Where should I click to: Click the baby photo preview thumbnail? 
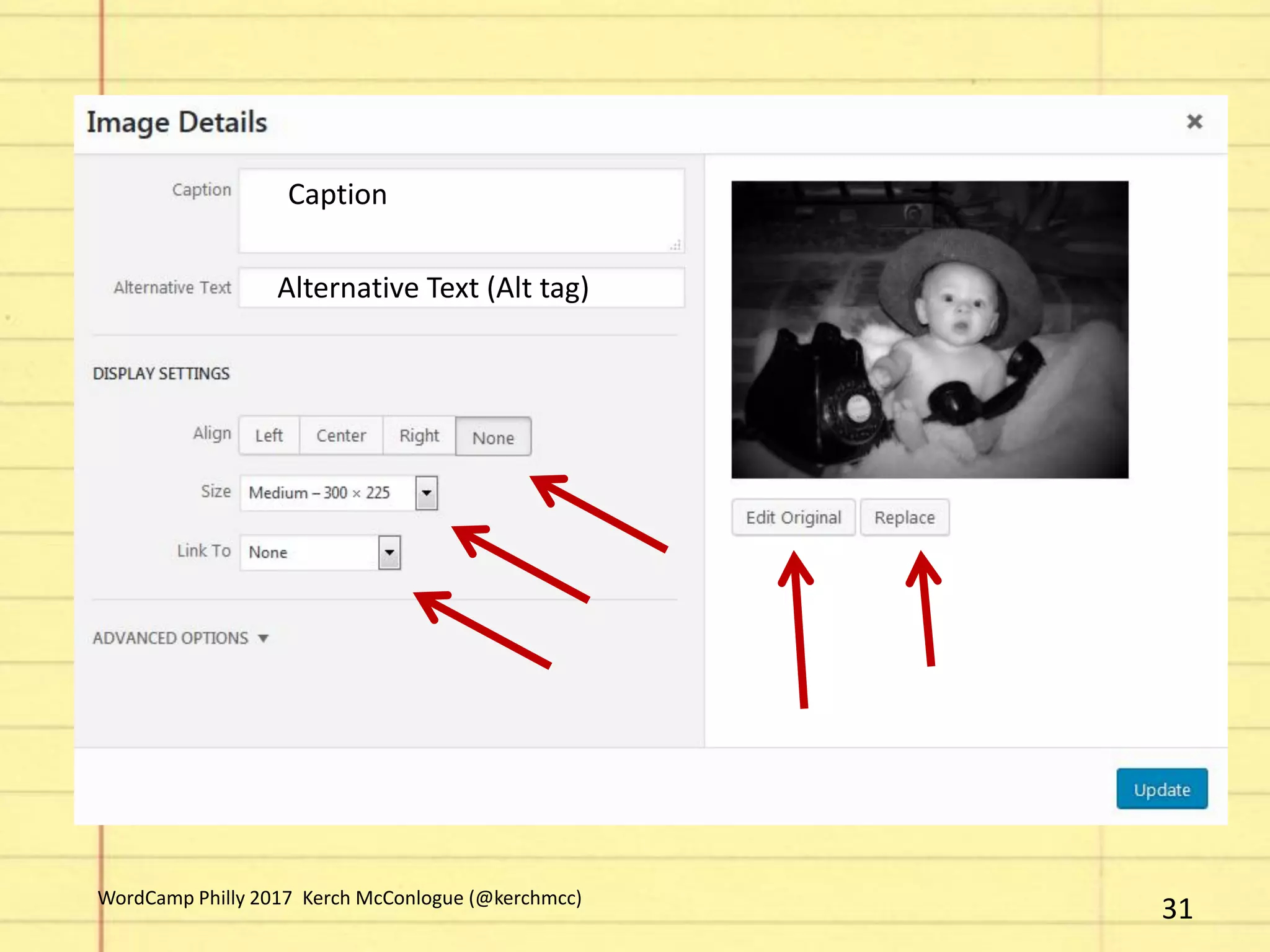click(x=929, y=329)
